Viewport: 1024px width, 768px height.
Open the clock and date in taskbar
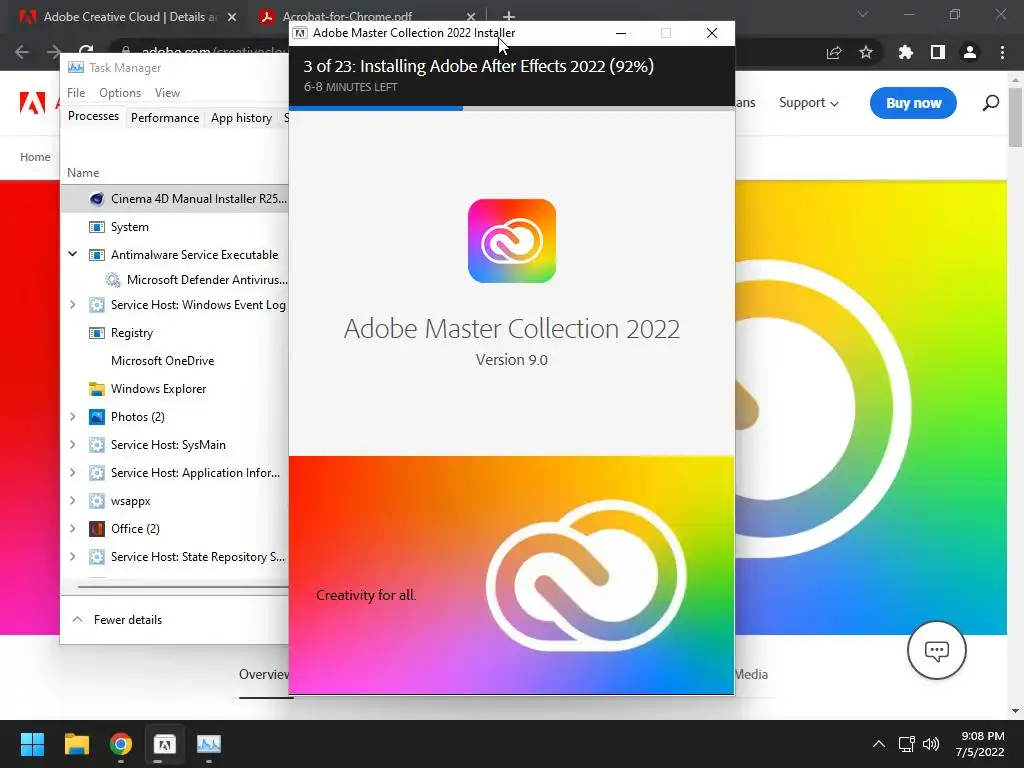[980, 744]
